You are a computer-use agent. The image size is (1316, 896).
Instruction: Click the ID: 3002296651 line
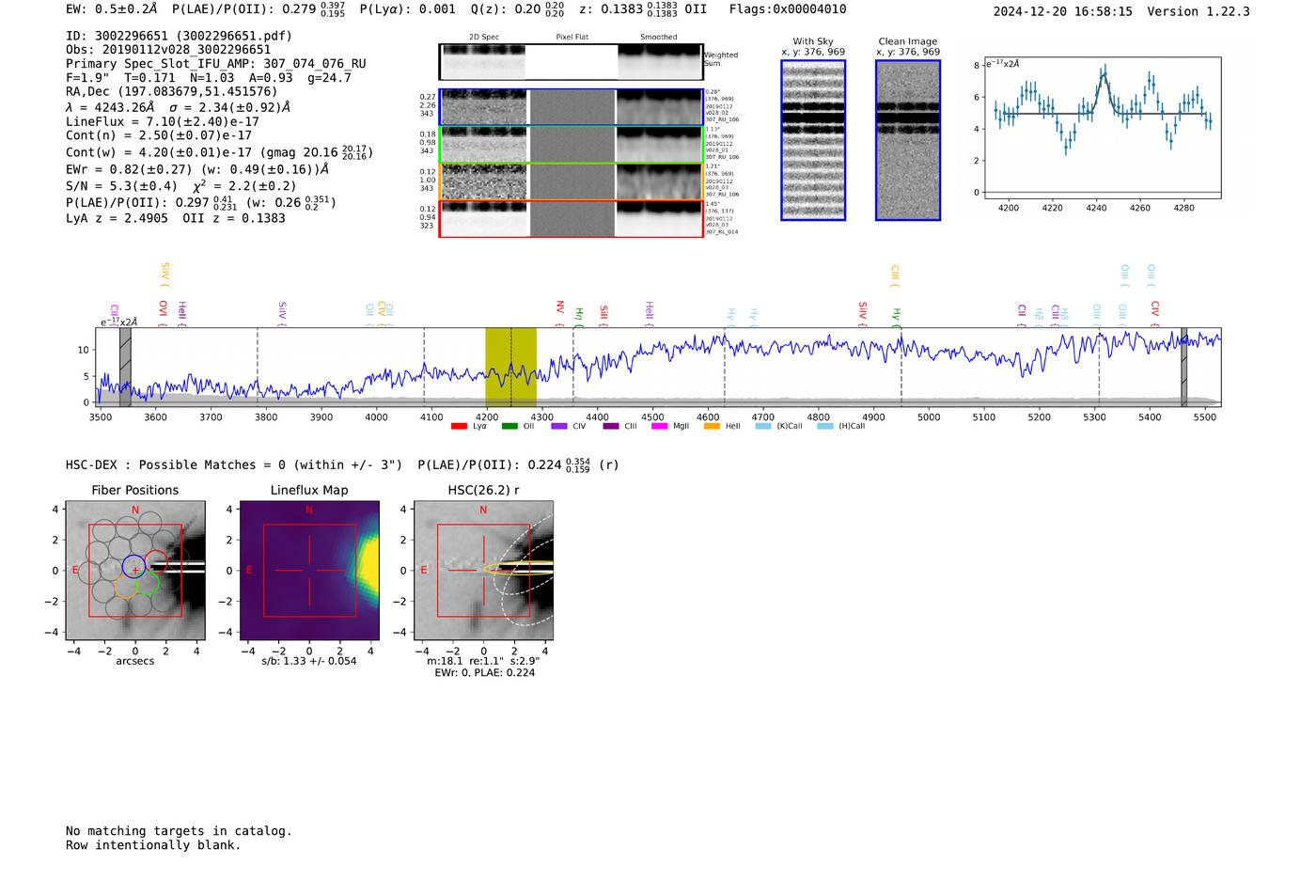coord(179,36)
